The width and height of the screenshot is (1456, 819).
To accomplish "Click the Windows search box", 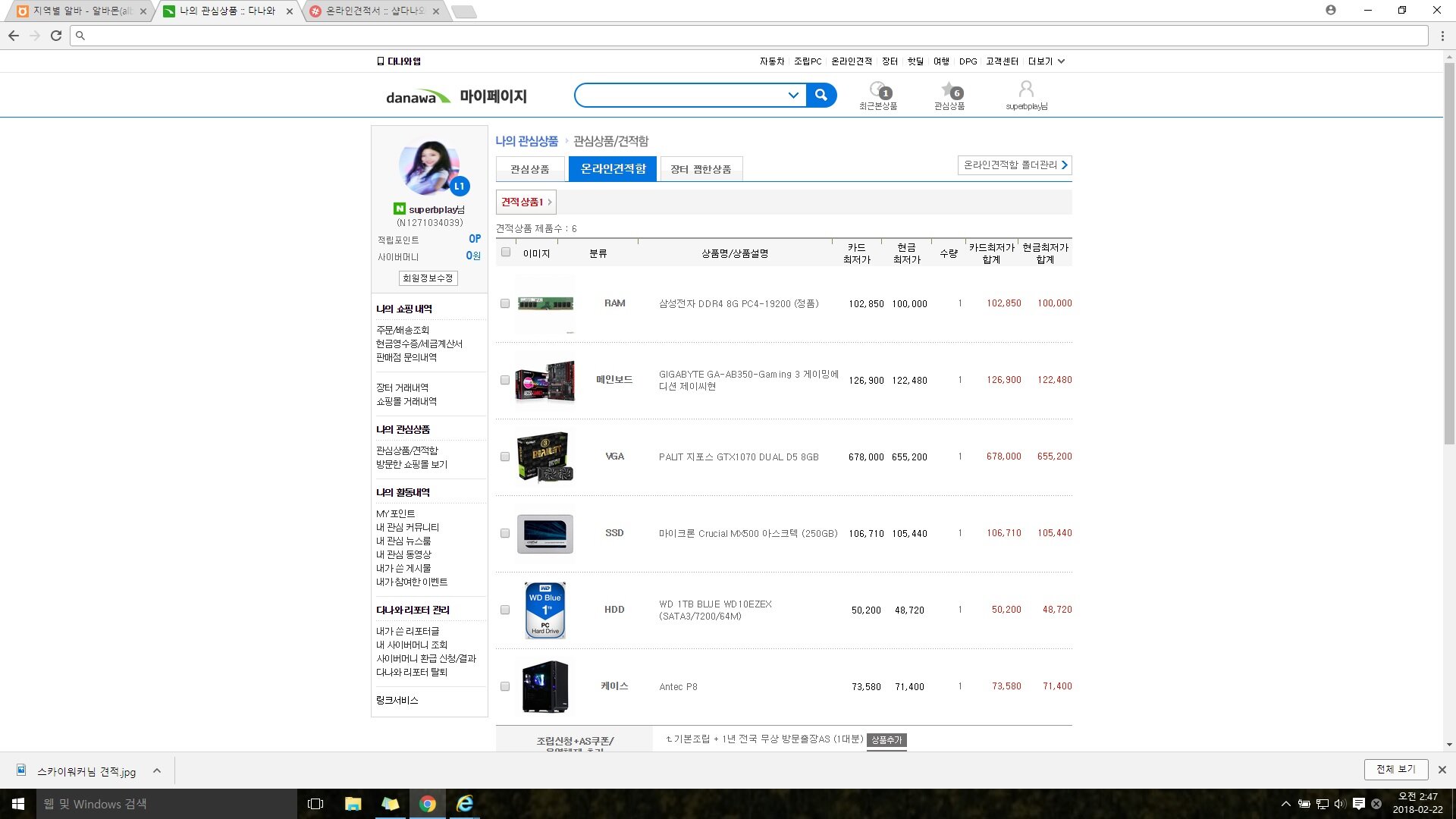I will (167, 804).
